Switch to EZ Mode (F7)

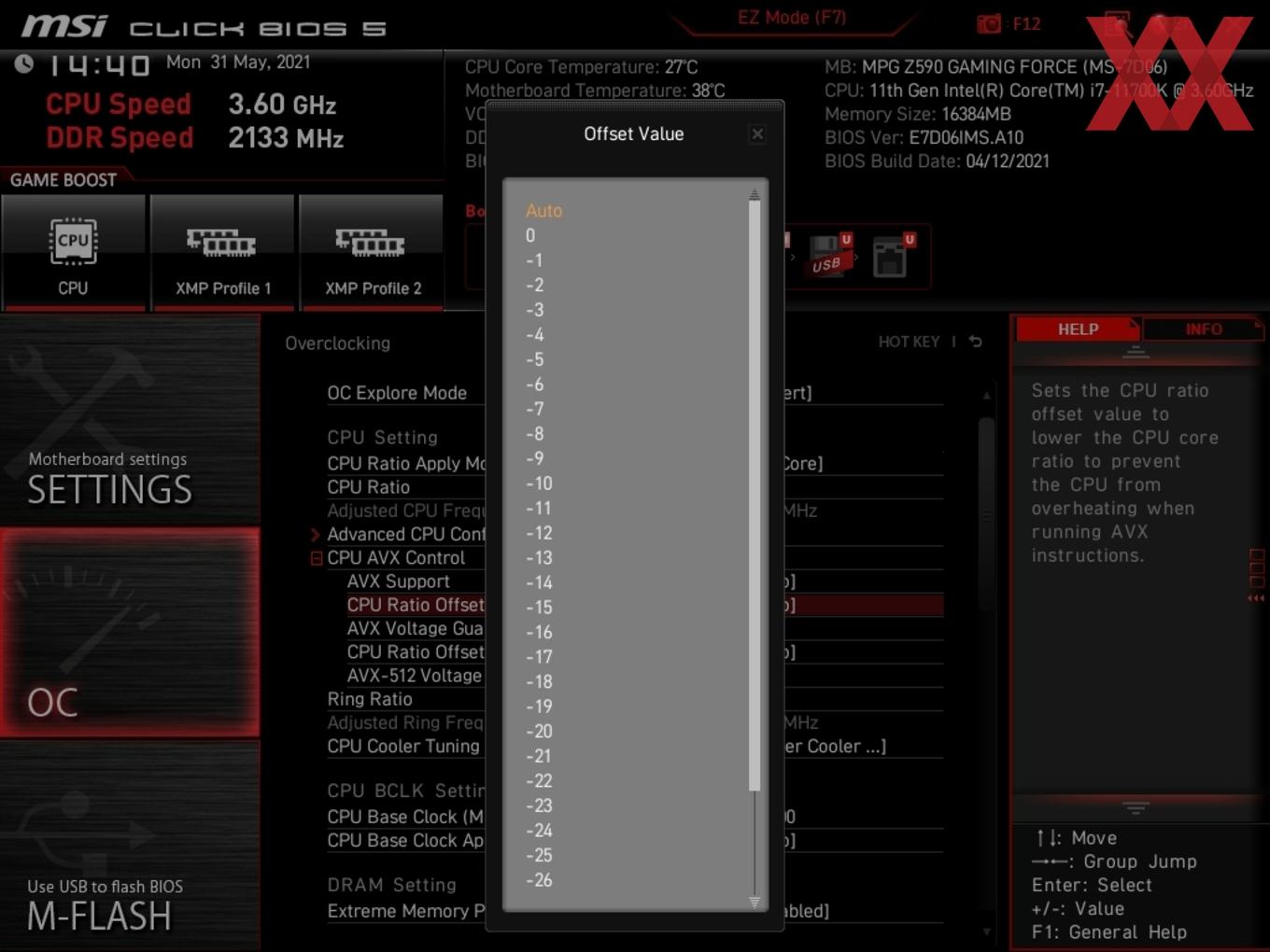792,18
